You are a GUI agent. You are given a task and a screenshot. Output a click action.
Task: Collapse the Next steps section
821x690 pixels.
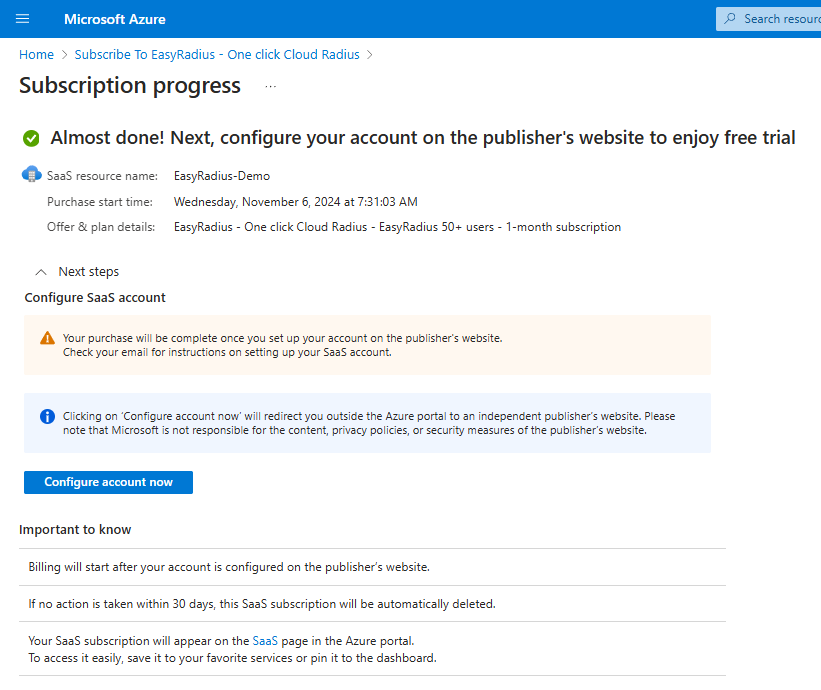tap(40, 271)
